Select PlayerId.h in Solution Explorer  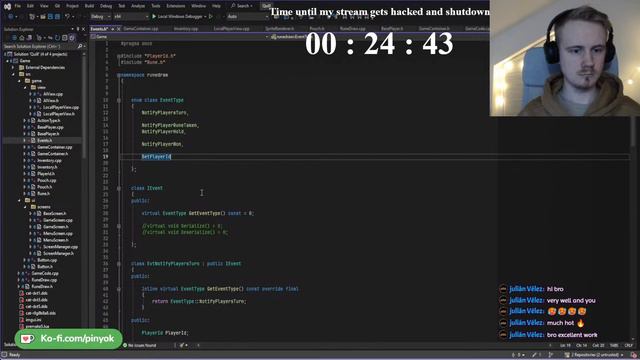point(46,173)
